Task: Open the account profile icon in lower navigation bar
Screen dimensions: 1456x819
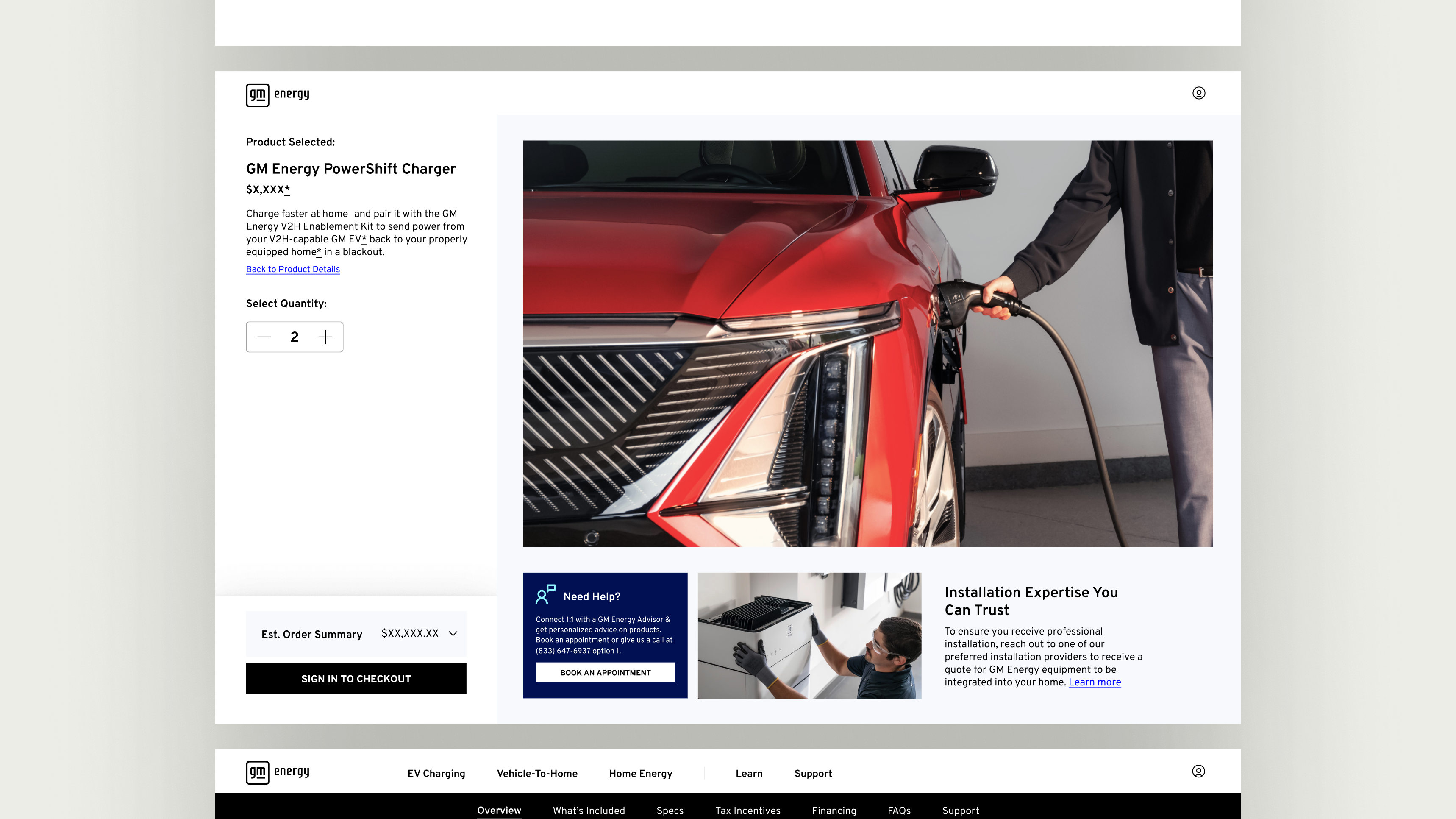Action: 1198,772
